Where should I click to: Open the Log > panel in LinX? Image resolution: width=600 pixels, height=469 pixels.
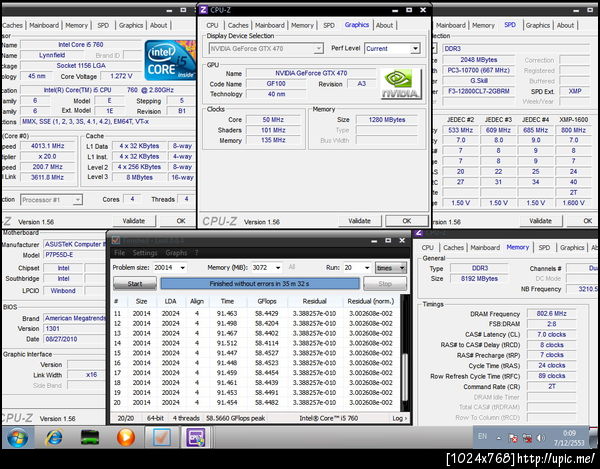point(399,418)
